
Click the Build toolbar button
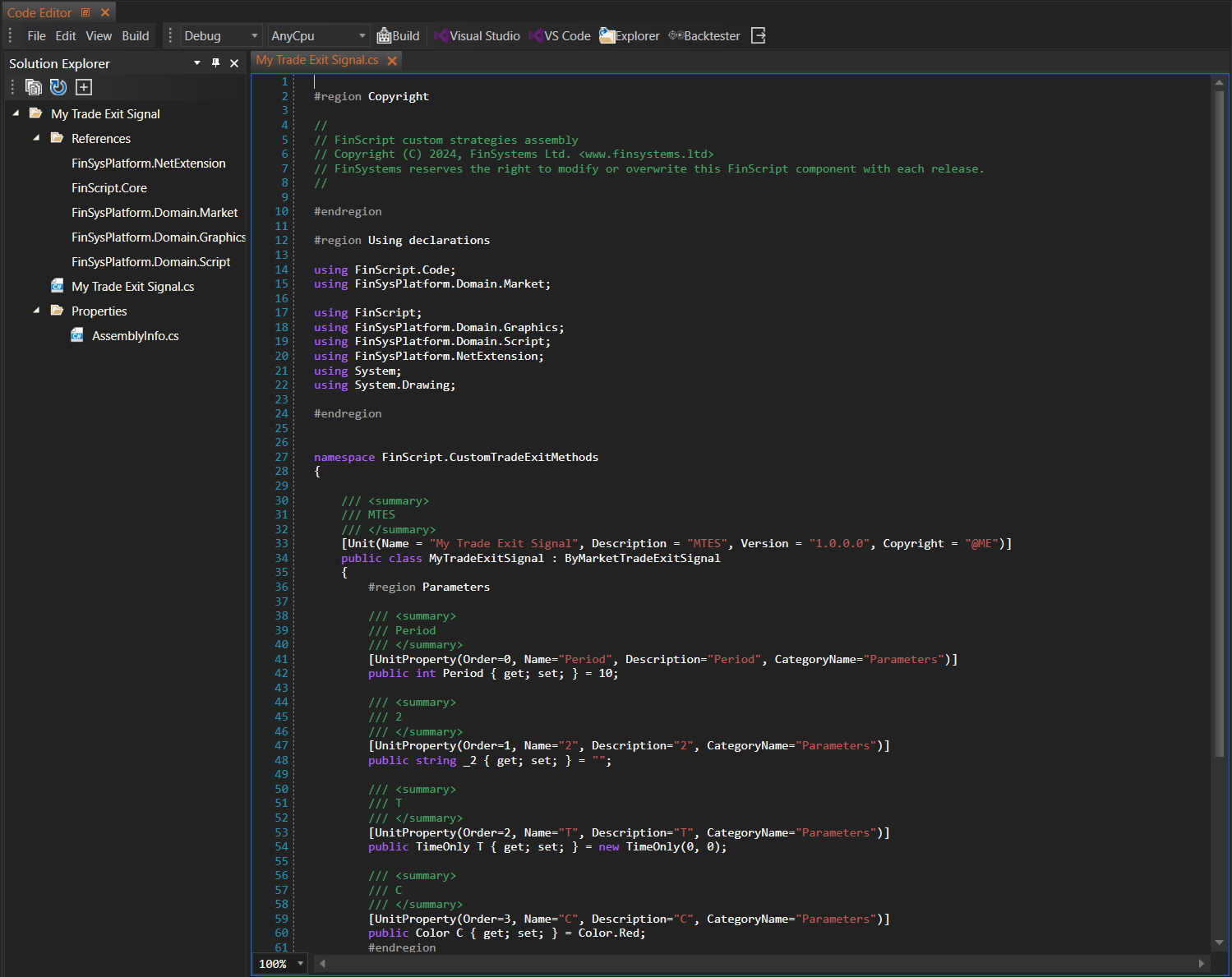click(x=398, y=36)
